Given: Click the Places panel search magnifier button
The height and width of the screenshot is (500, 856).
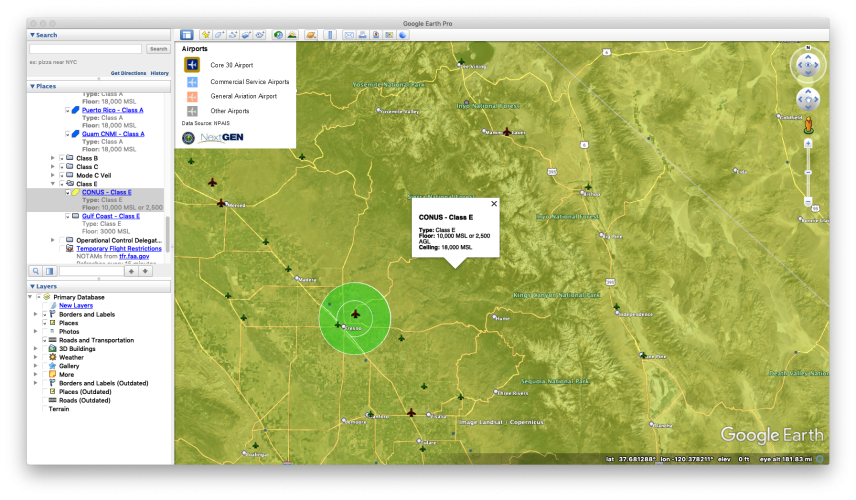Looking at the screenshot, I should 35,271.
